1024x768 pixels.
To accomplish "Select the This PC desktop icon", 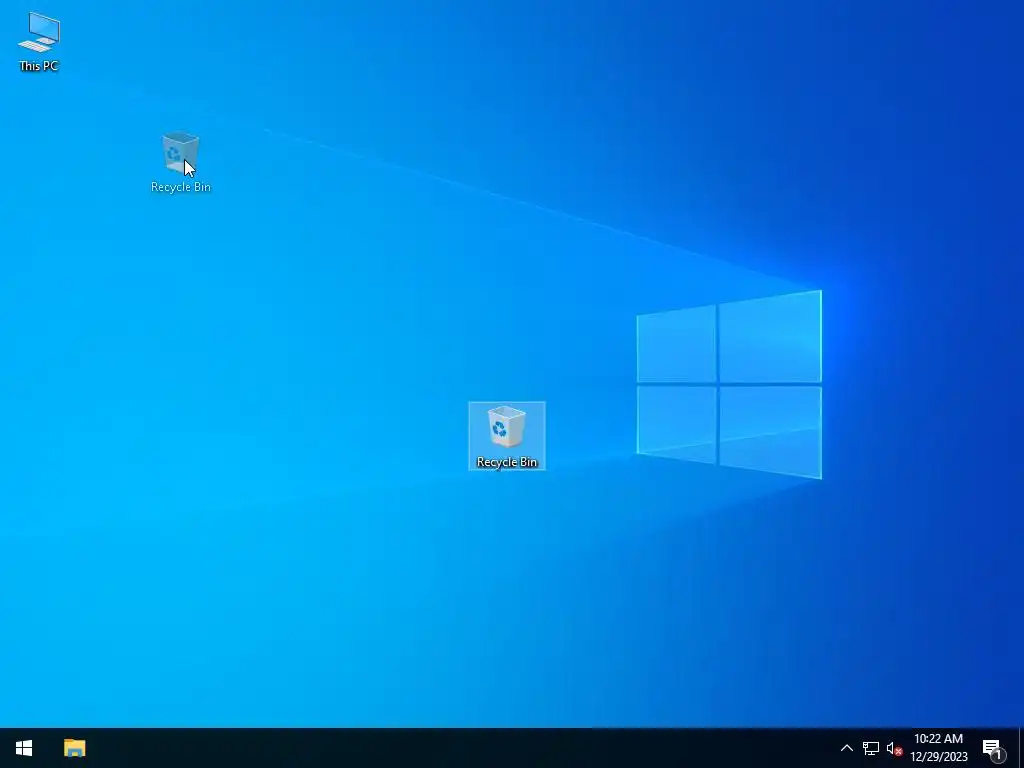I will [39, 42].
